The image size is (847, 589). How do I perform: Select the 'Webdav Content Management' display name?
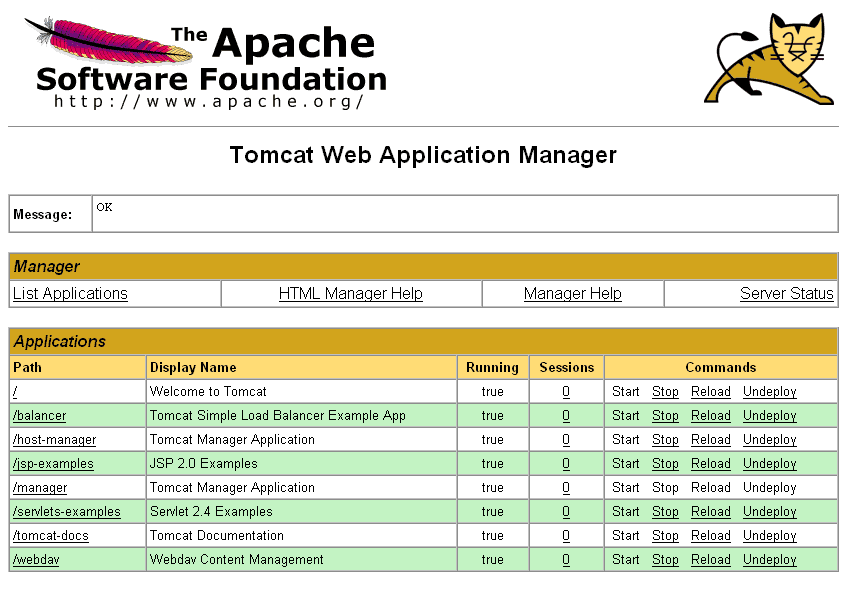[x=237, y=560]
